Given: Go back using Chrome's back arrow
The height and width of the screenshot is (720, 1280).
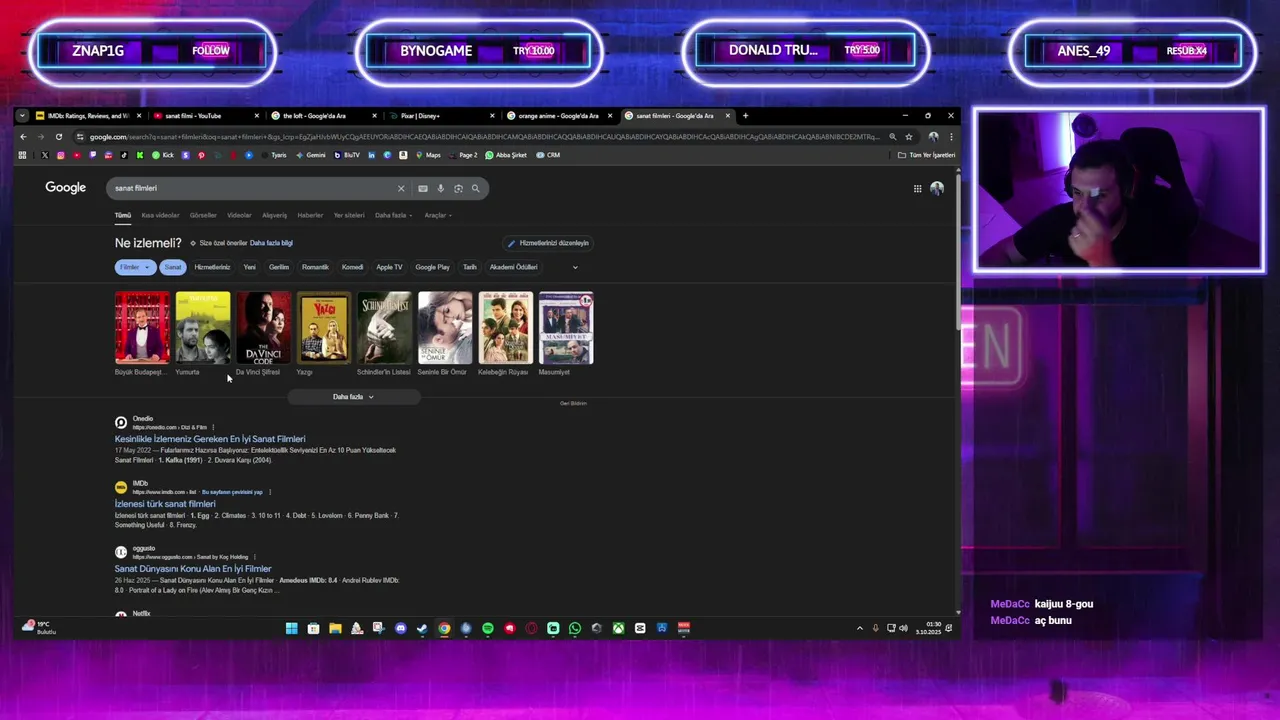Looking at the screenshot, I should (x=23, y=137).
